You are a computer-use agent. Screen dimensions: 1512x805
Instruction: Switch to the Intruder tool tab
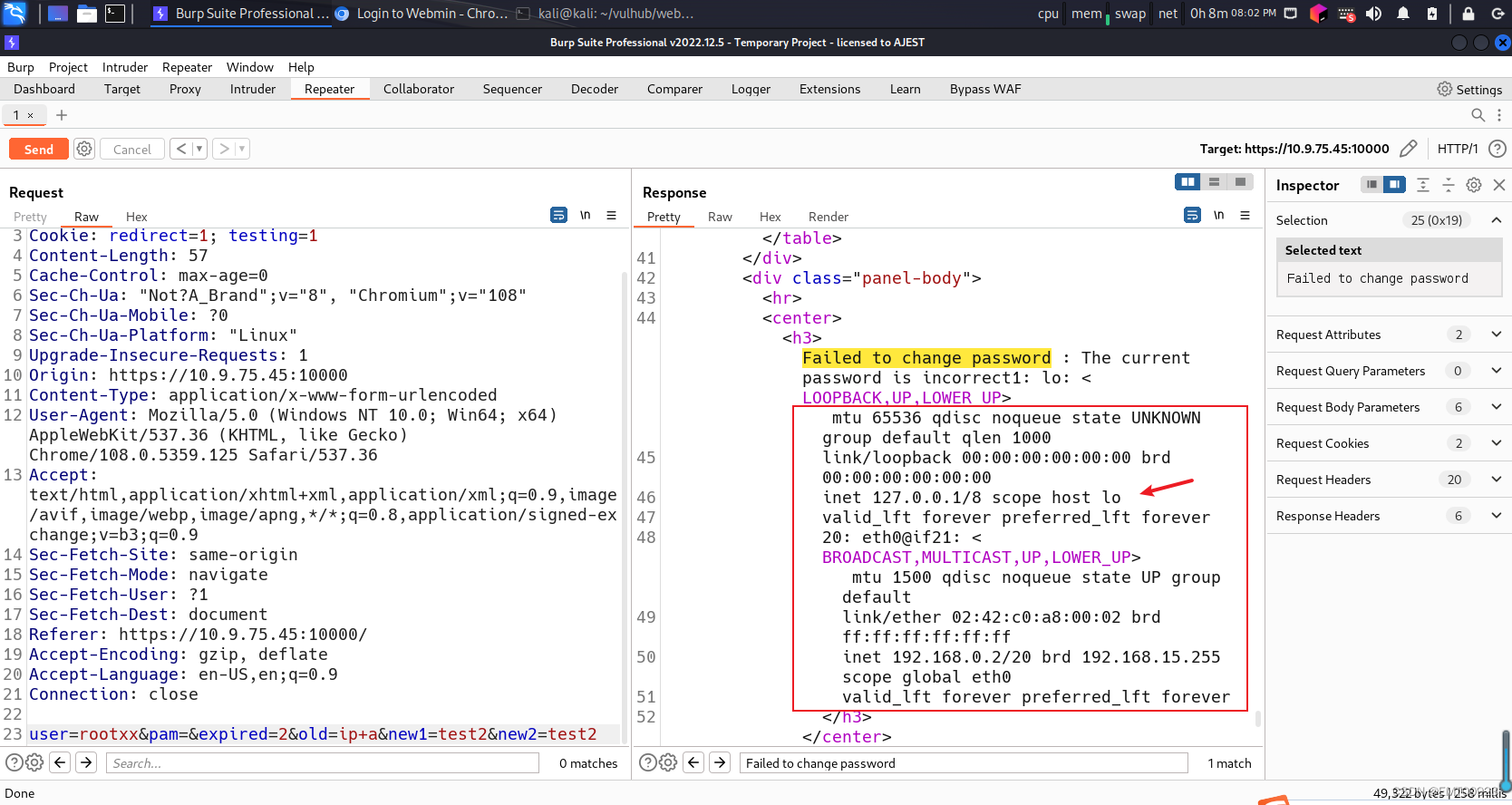point(253,89)
